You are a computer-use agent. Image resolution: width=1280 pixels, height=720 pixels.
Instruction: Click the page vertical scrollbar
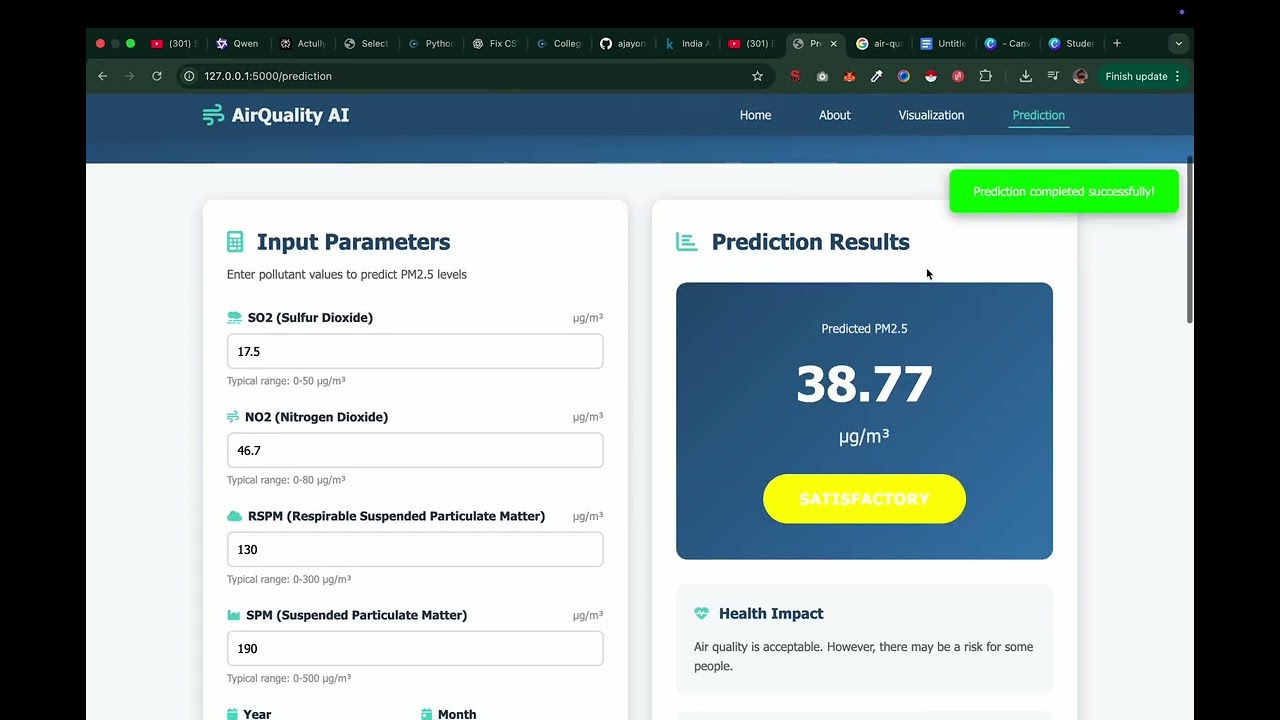pyautogui.click(x=1189, y=240)
